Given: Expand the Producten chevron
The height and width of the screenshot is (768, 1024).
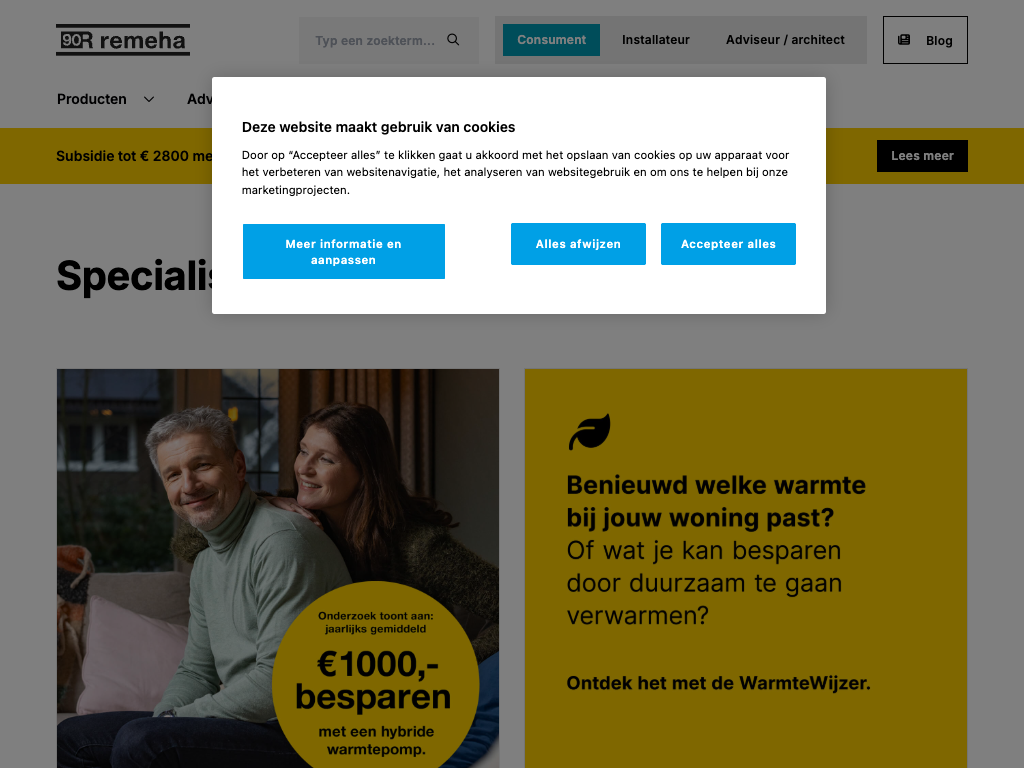Looking at the screenshot, I should click(149, 99).
